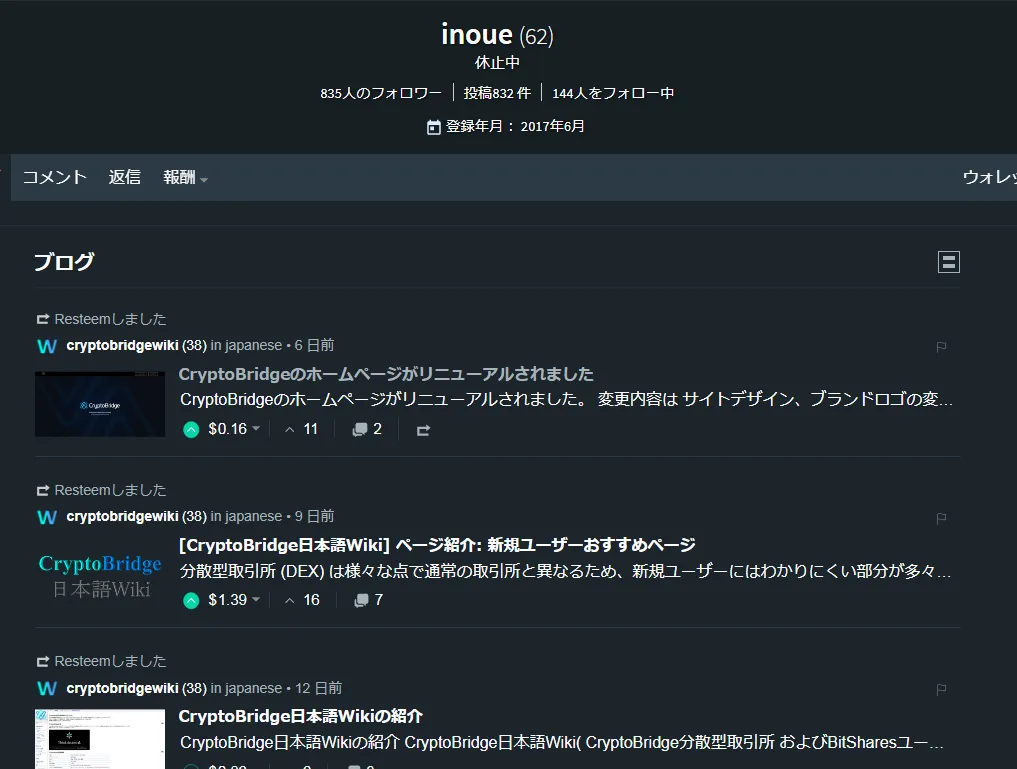The height and width of the screenshot is (769, 1017).
Task: Click the 9 日前 timestamp
Action: pos(315,517)
